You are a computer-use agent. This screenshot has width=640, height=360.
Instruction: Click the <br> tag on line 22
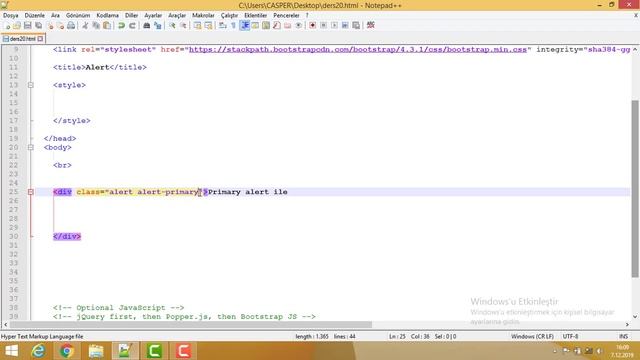pyautogui.click(x=62, y=165)
